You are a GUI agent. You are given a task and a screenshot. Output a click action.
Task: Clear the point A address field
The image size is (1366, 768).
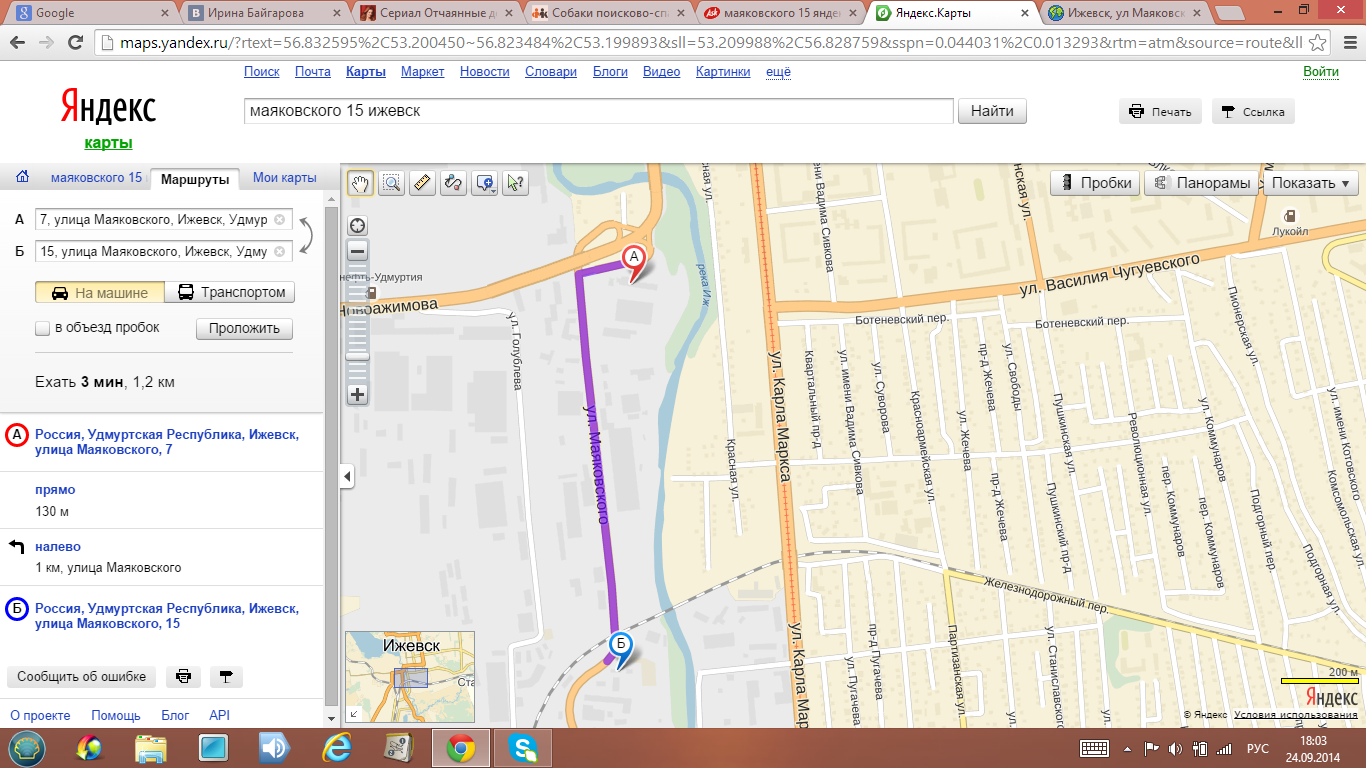pos(279,220)
